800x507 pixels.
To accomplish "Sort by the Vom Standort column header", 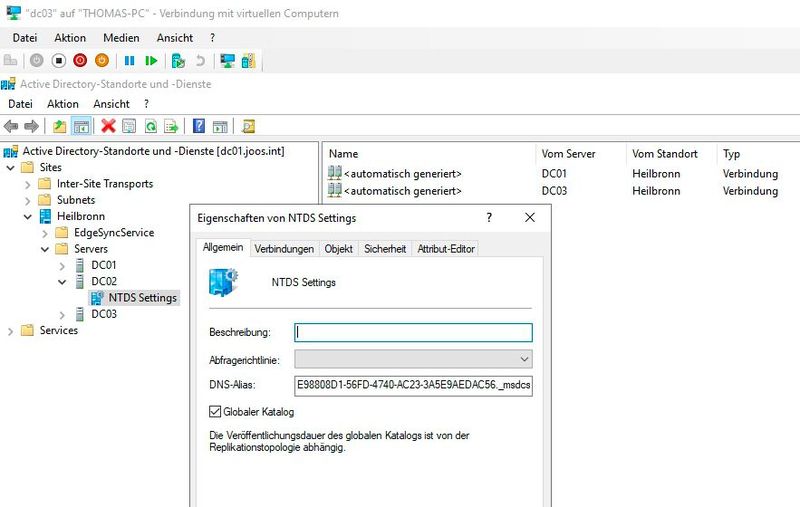I will [x=671, y=154].
